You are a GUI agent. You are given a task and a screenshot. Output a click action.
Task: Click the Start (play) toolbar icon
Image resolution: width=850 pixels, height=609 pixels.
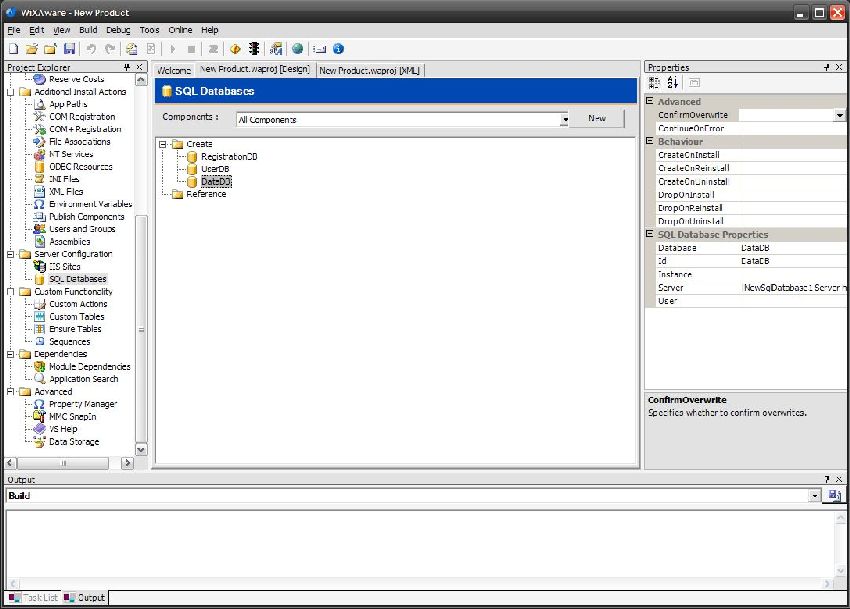tap(172, 49)
